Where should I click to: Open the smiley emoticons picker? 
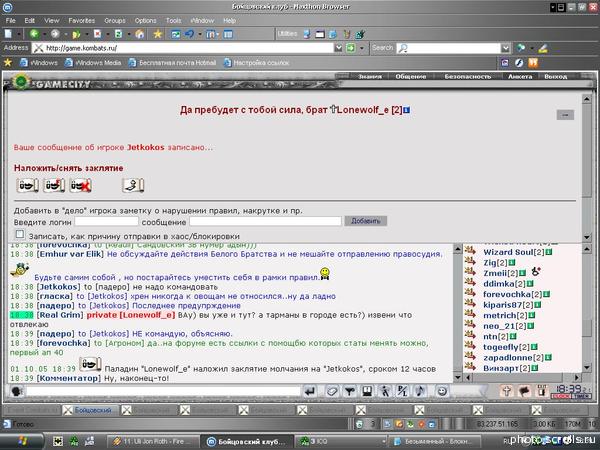[x=442, y=391]
